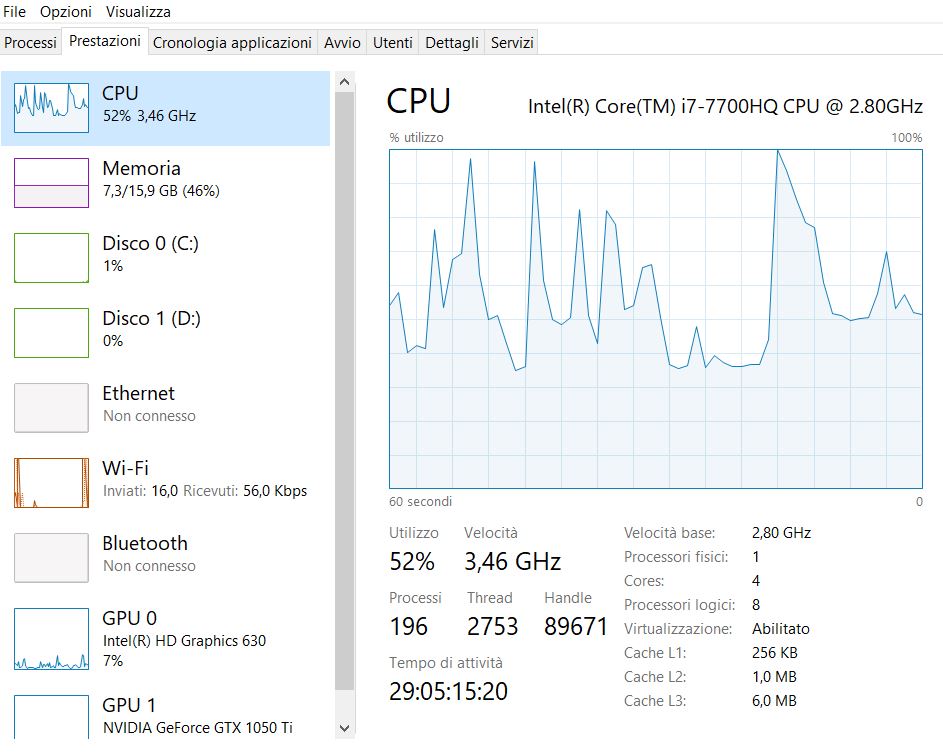The height and width of the screenshot is (754, 943).
Task: Select the Disco 1 (D:) graph icon
Action: click(51, 333)
